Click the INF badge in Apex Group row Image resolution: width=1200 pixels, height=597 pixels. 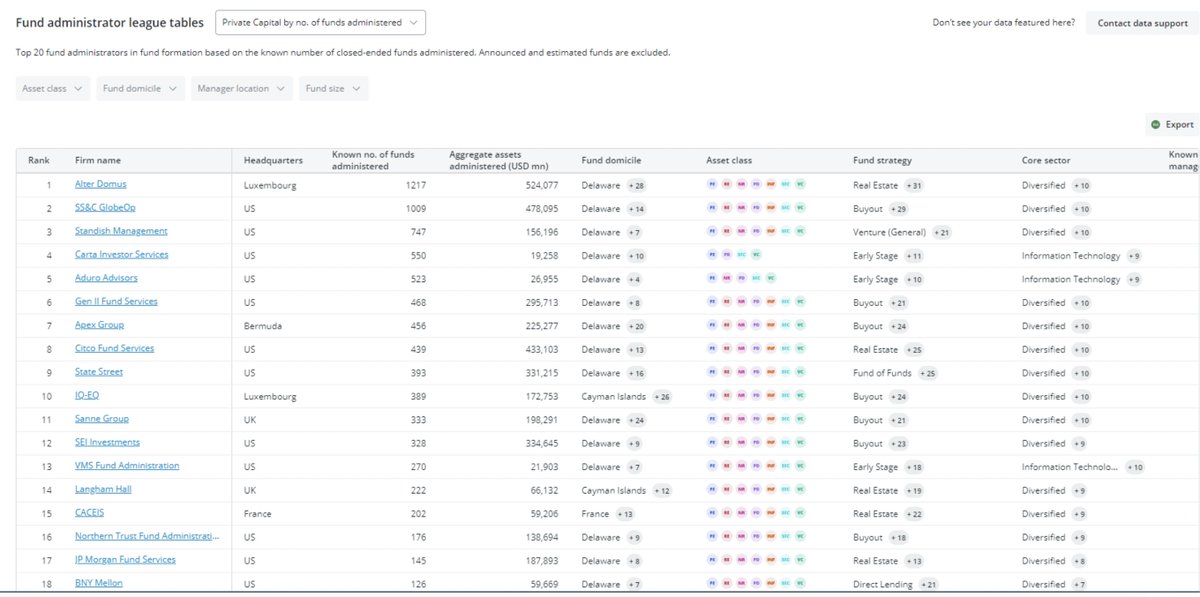point(771,326)
